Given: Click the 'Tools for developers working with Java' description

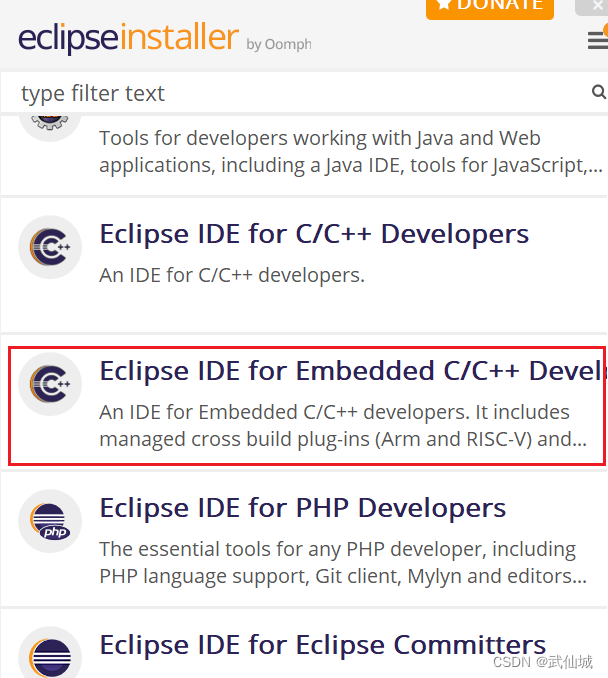Looking at the screenshot, I should pyautogui.click(x=351, y=152).
